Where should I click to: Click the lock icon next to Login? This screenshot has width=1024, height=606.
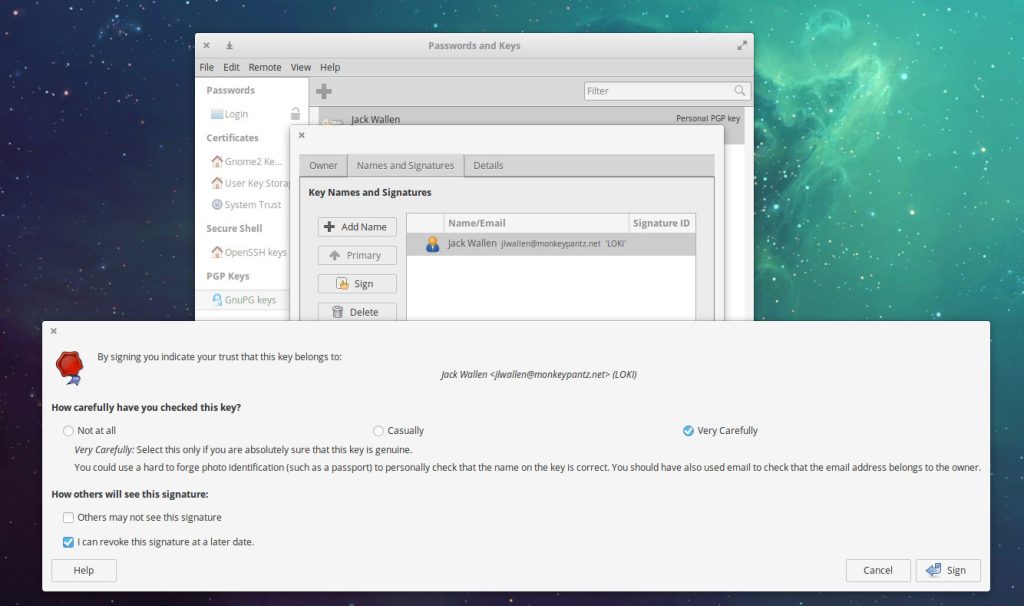tap(295, 114)
